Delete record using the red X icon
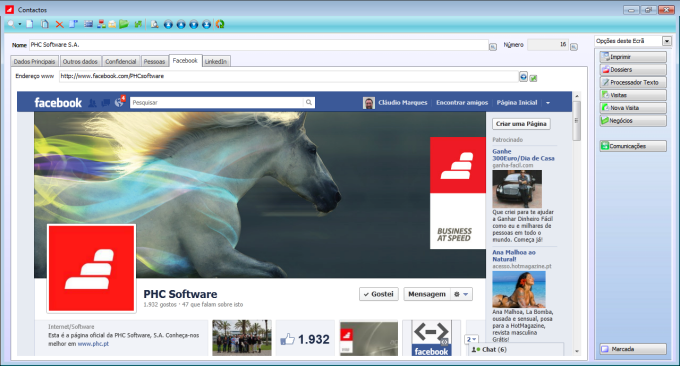 [59, 25]
